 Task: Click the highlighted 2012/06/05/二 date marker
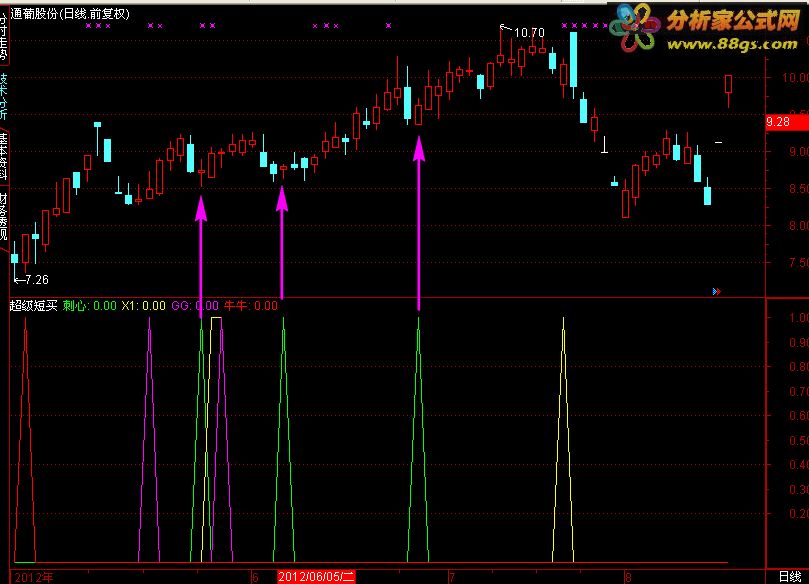316,577
